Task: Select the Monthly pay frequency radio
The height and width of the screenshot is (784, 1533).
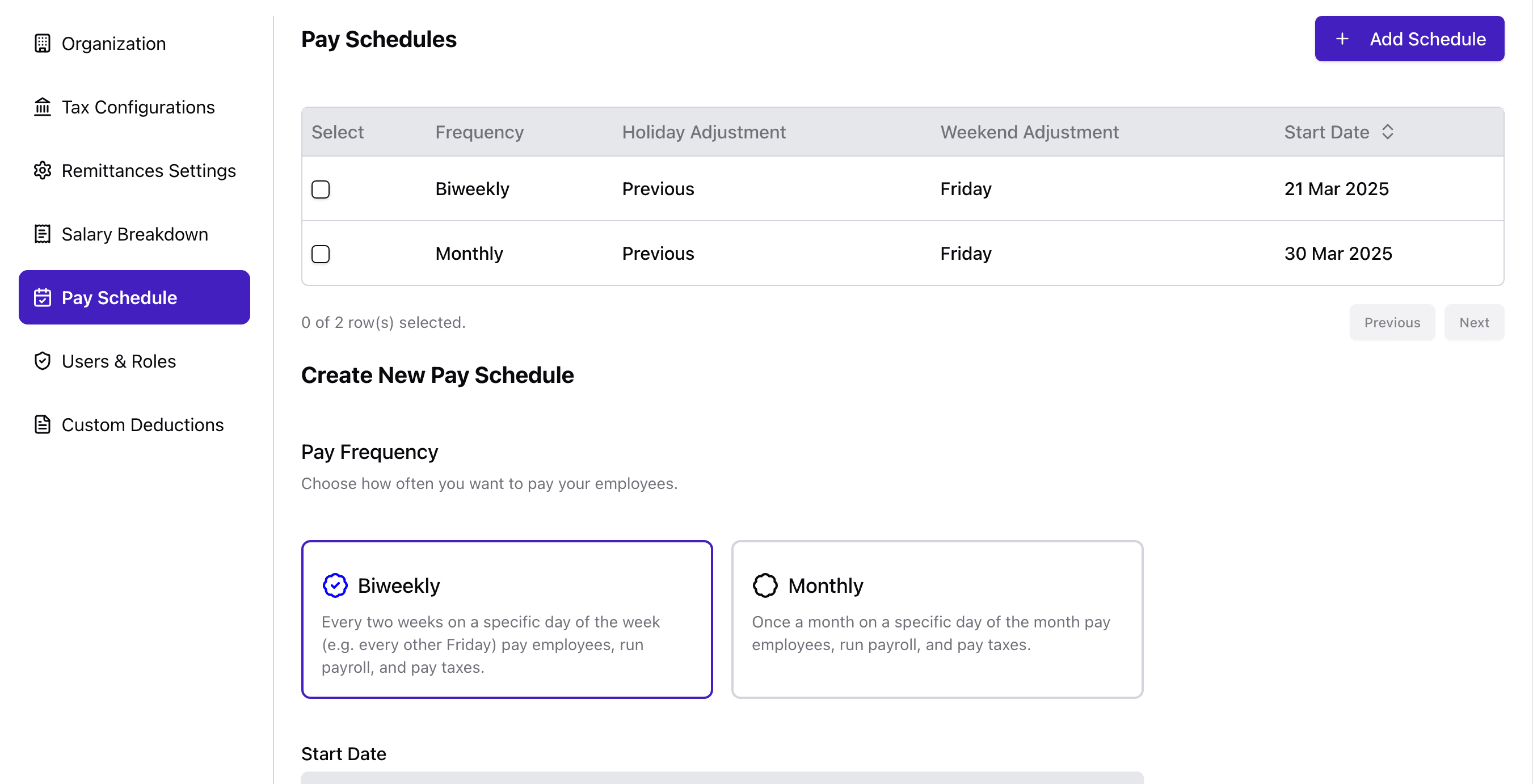Action: click(765, 585)
